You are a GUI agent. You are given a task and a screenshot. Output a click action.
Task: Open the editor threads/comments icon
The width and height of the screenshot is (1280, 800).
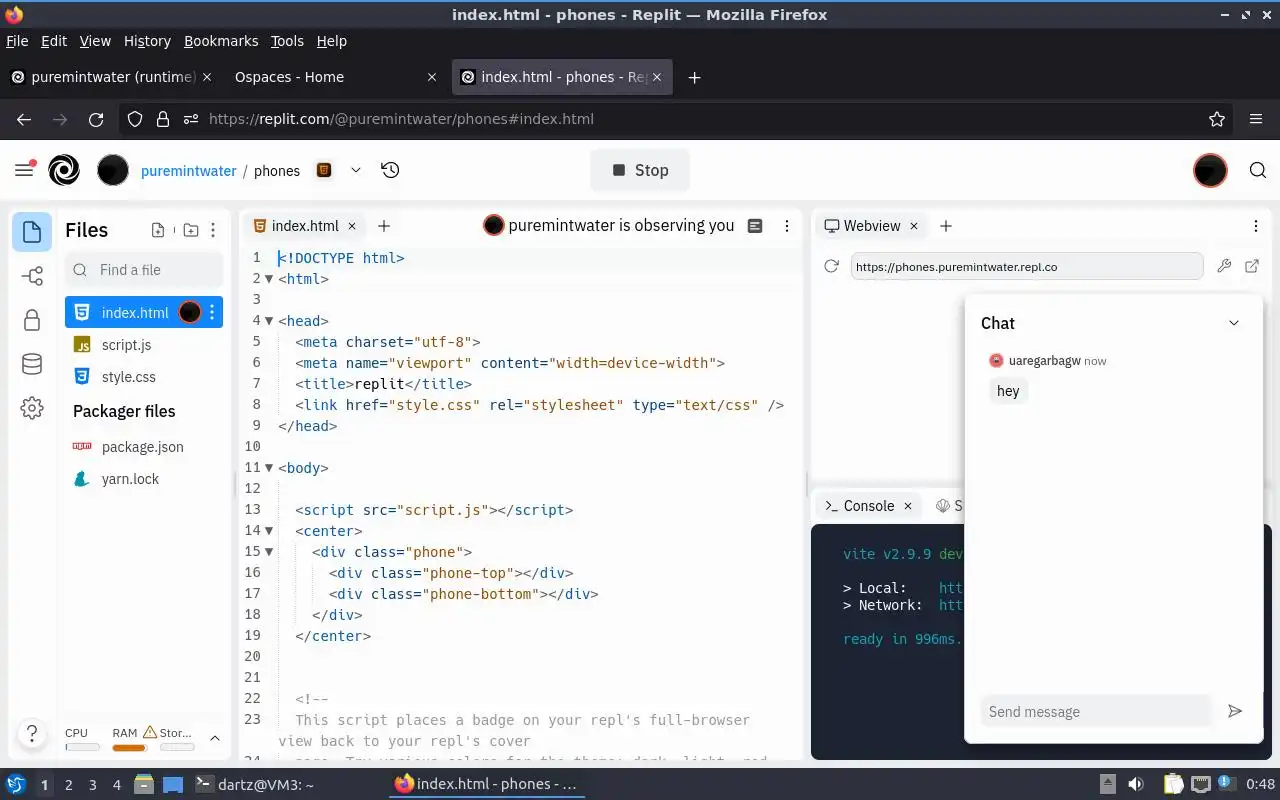click(755, 226)
